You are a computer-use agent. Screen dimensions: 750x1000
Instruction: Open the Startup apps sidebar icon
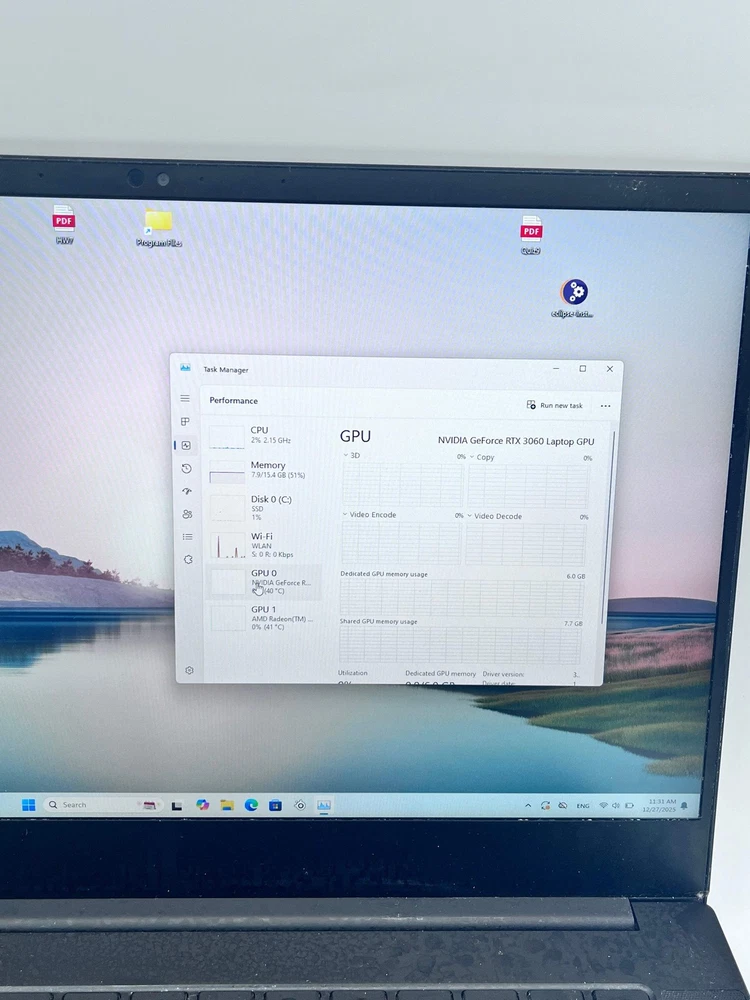tap(186, 491)
